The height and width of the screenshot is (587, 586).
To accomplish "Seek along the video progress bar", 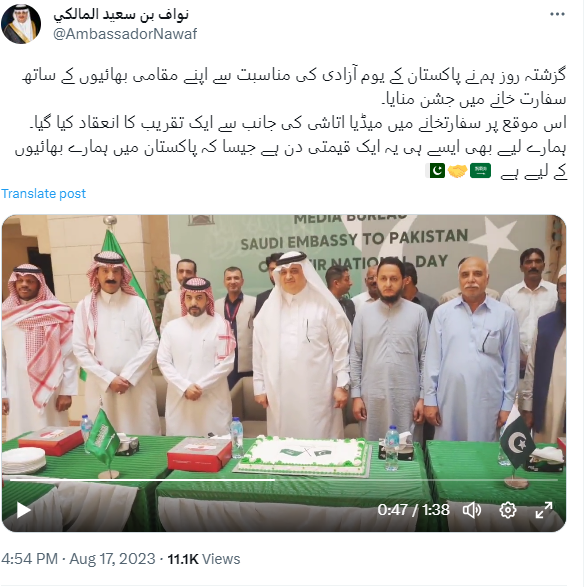I will (284, 480).
